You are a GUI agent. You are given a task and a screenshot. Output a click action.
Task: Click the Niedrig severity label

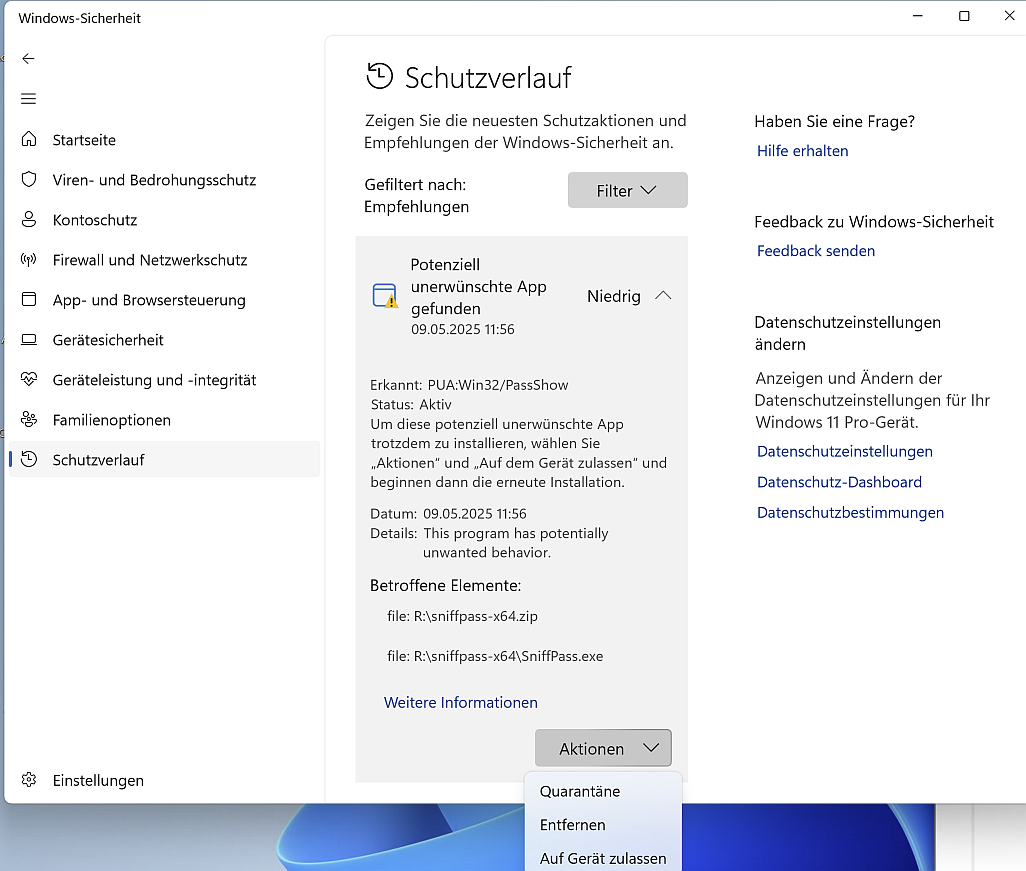(x=613, y=296)
